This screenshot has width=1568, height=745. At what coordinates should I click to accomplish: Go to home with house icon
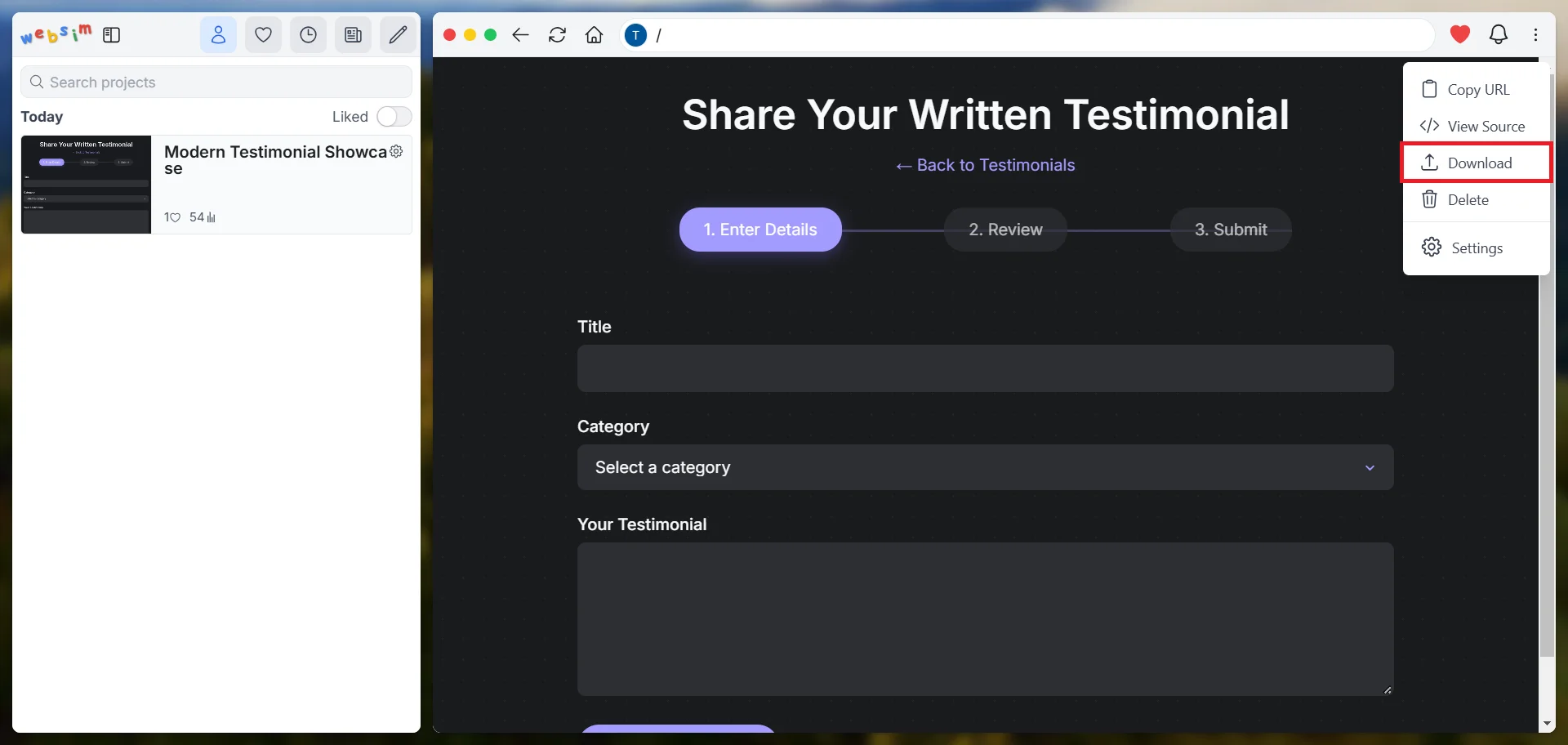pyautogui.click(x=595, y=34)
